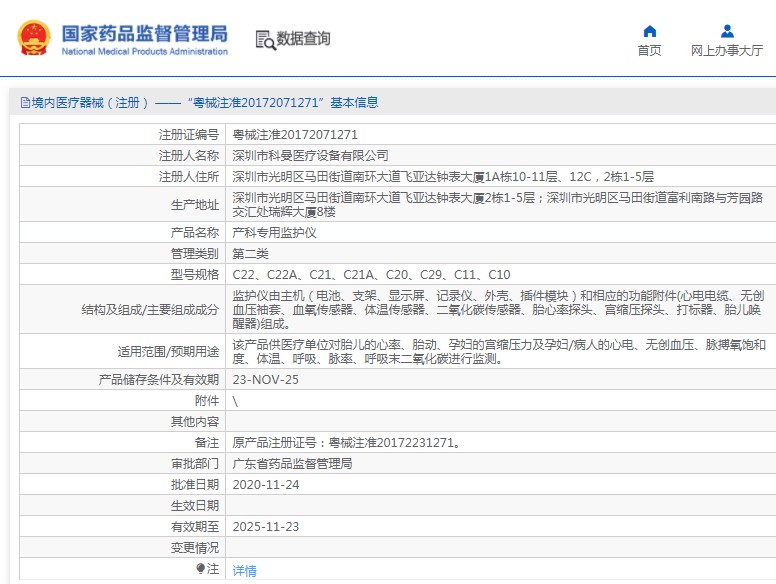Click the model list starting with C22
The height and width of the screenshot is (584, 776).
(x=371, y=275)
